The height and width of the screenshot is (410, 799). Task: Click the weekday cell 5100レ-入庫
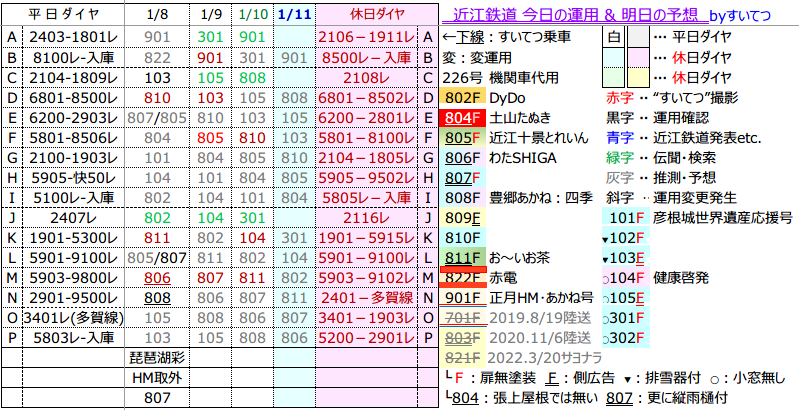[x=74, y=197]
